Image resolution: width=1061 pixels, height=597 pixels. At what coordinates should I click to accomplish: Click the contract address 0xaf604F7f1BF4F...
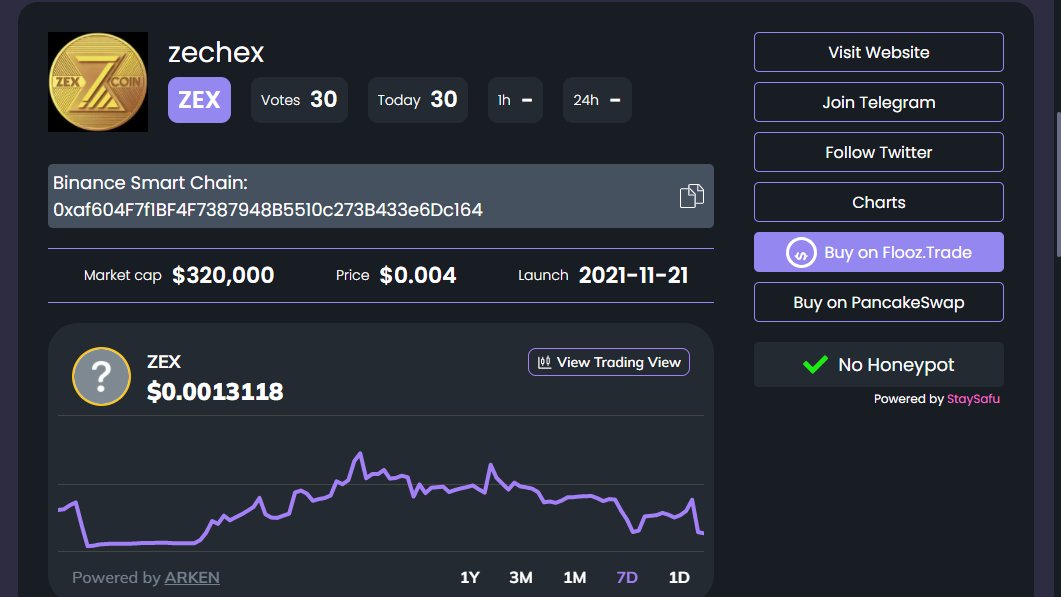tap(268, 210)
